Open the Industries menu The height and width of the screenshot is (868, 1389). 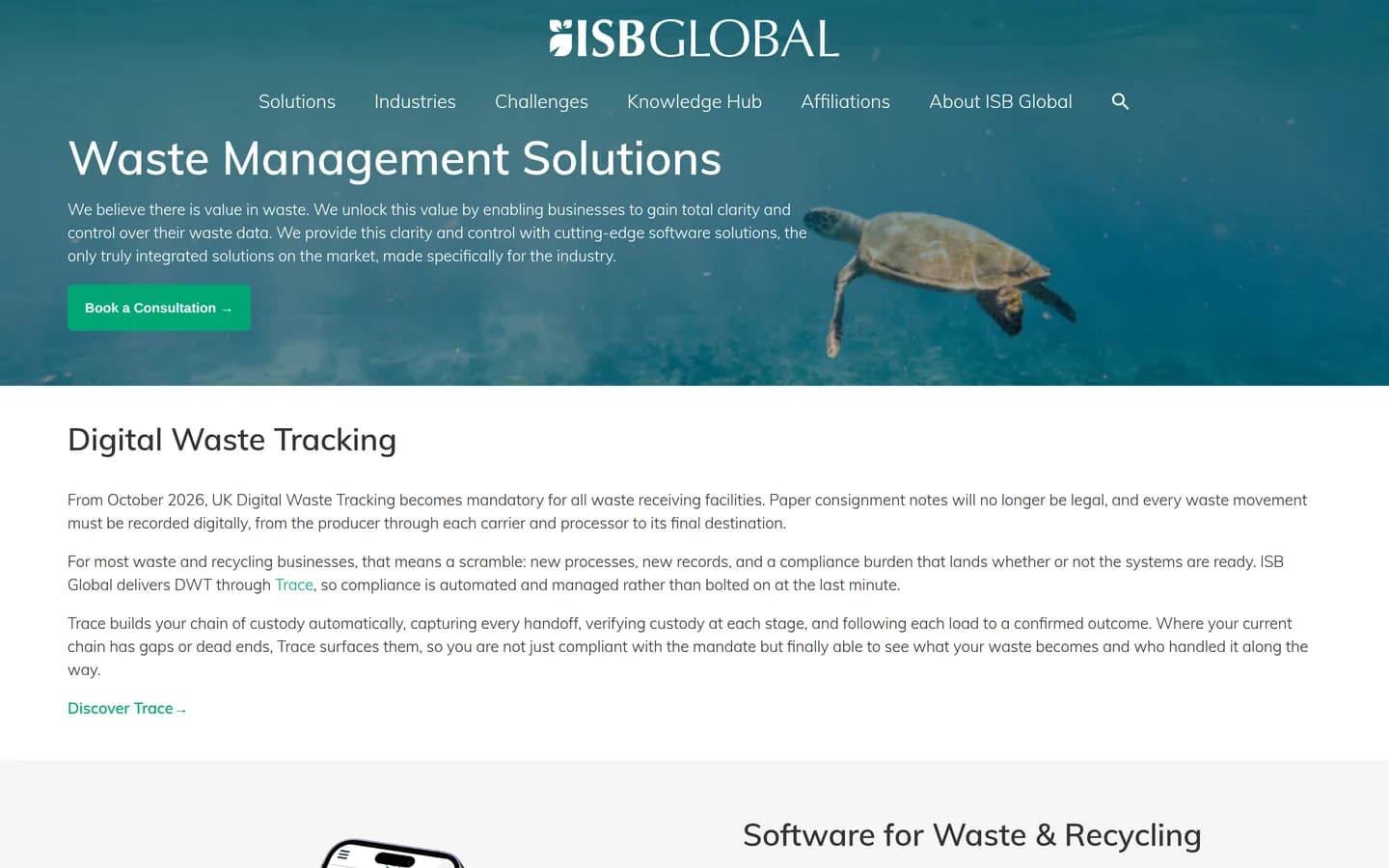click(415, 101)
